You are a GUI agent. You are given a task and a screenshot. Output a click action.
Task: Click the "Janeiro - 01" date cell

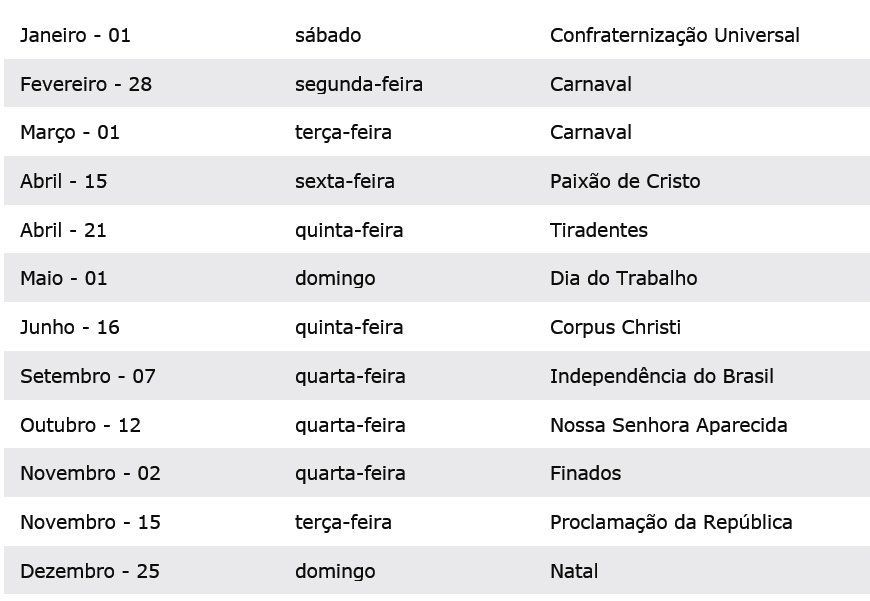pyautogui.click(x=75, y=35)
